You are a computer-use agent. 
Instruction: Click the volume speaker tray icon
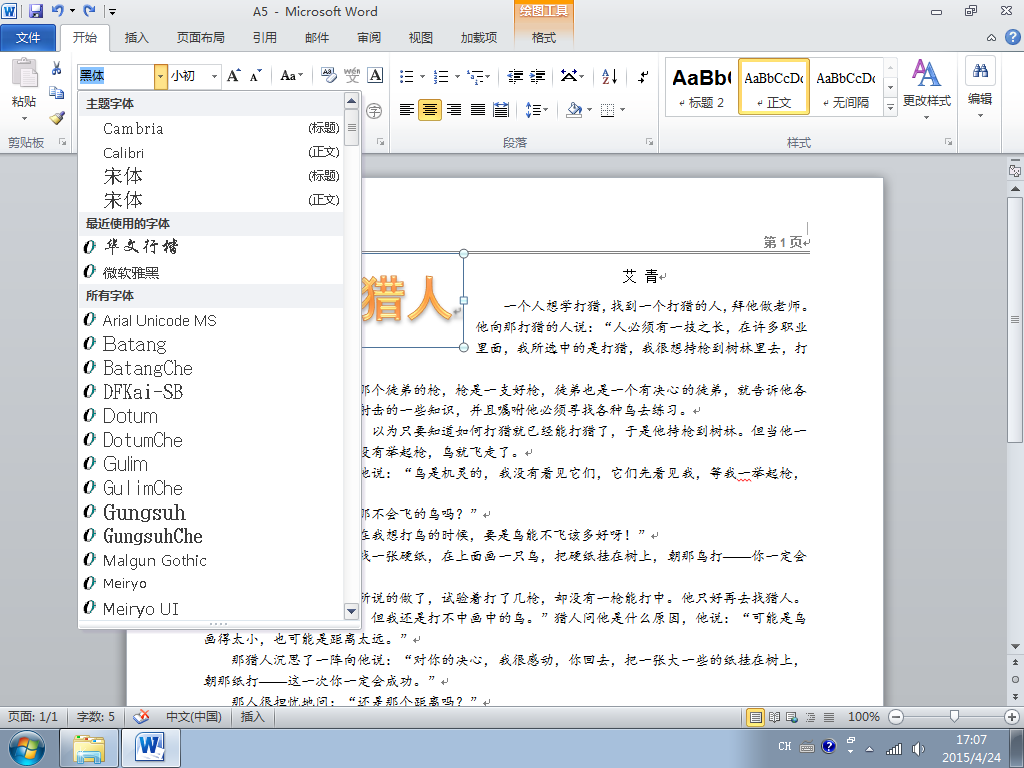tap(918, 748)
